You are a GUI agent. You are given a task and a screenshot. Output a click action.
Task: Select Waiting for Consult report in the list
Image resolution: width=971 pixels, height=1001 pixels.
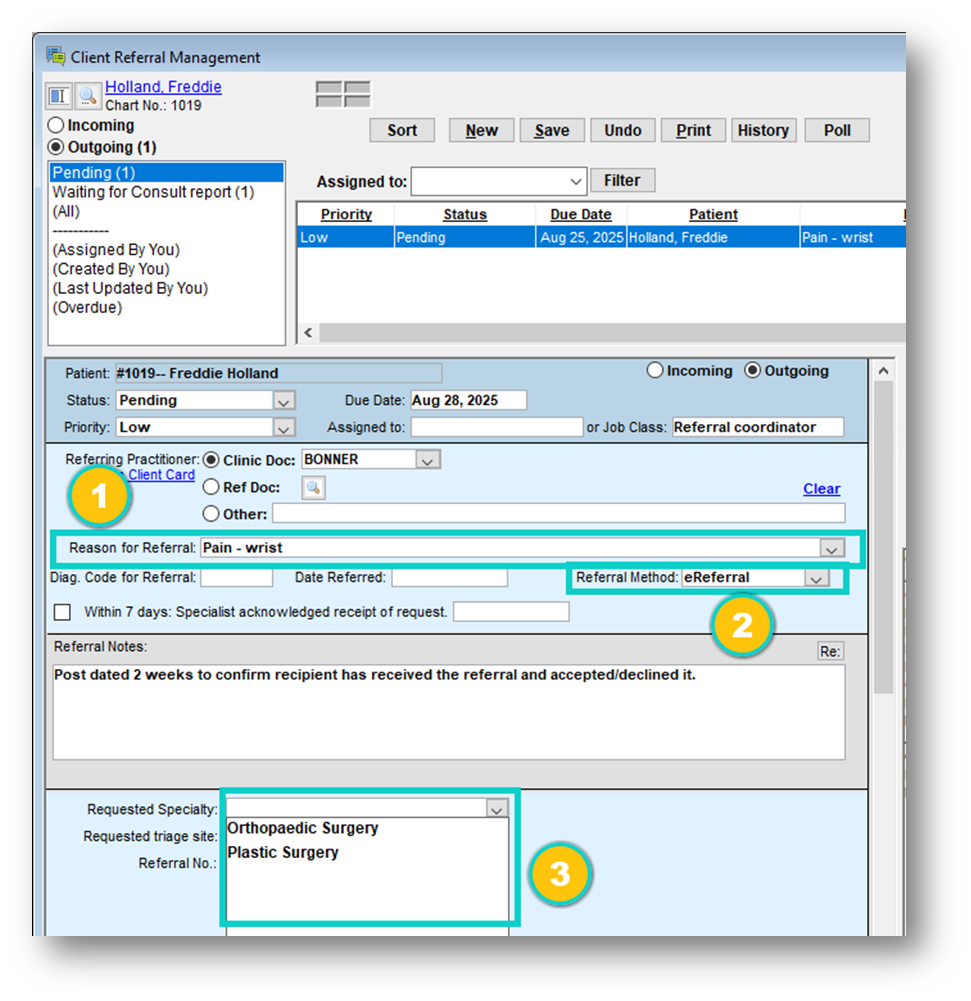coord(153,192)
